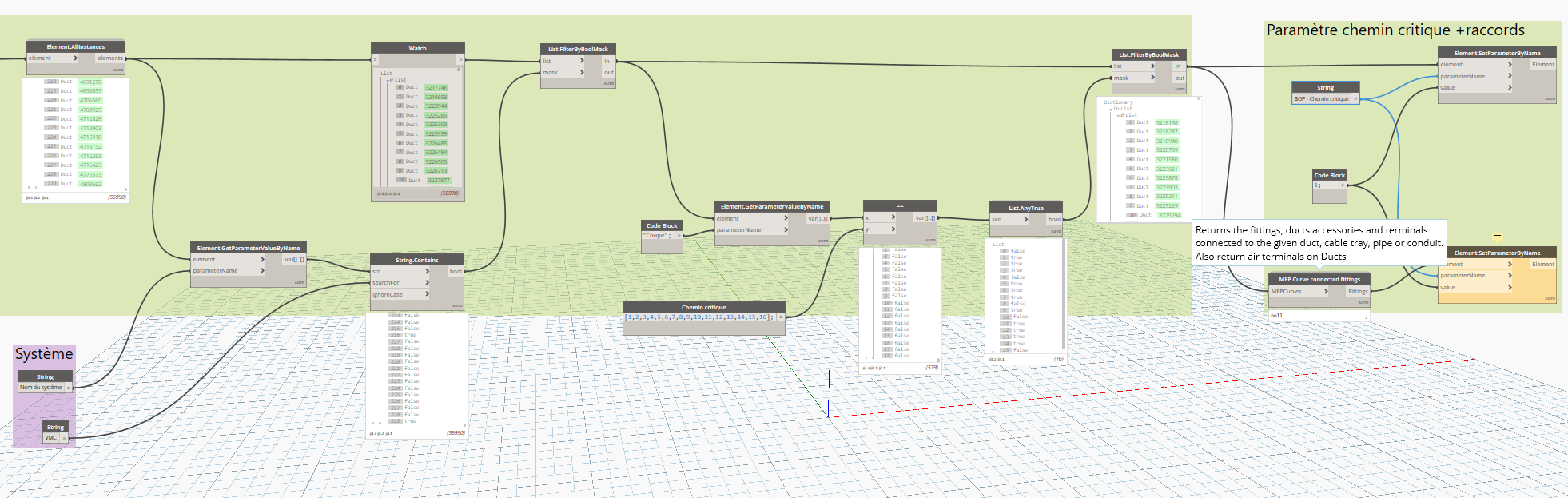The width and height of the screenshot is (1568, 498).
Task: Click the mask input of the left List.FilterByBoolMask
Action: click(551, 73)
